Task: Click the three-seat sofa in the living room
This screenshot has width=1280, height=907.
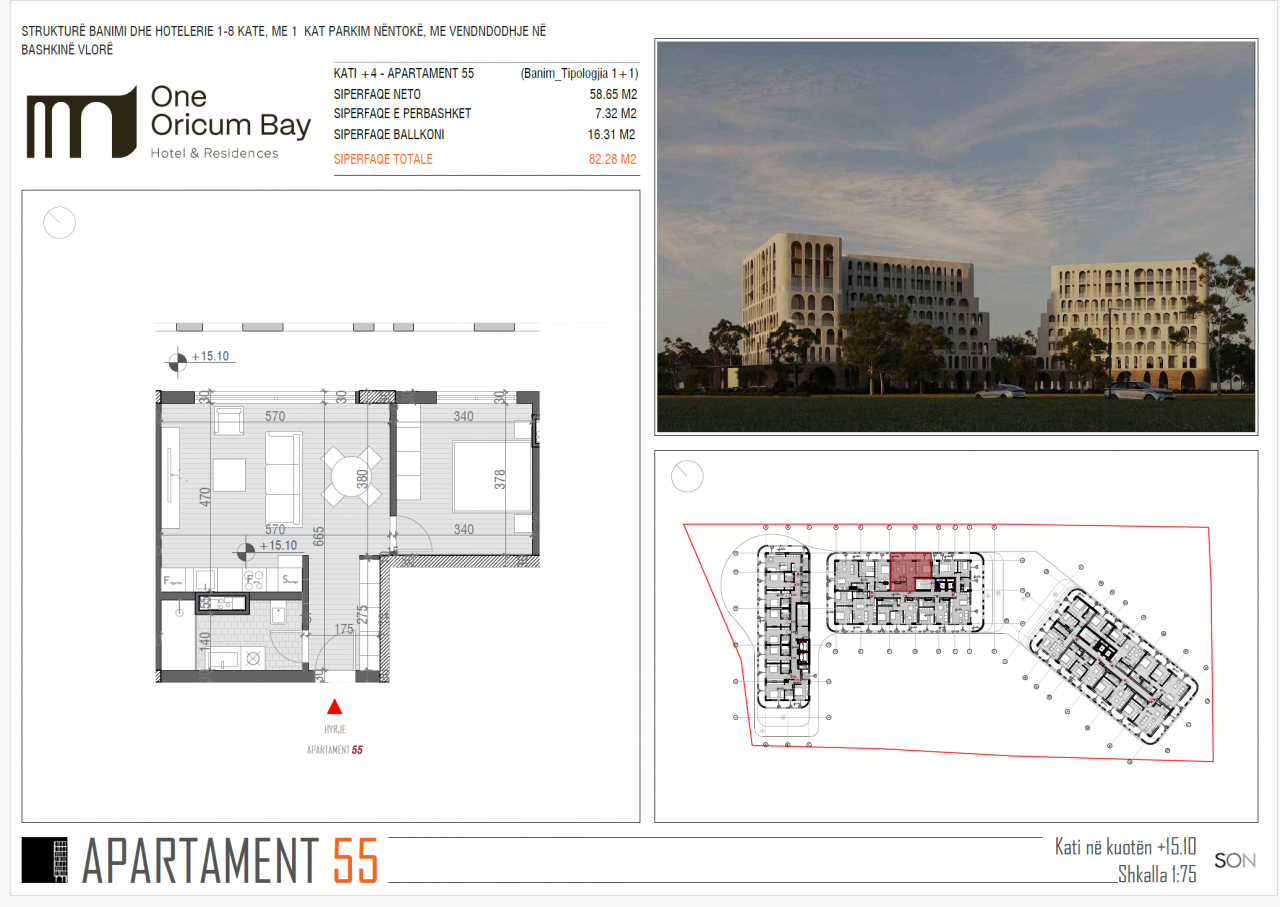Action: (x=284, y=473)
